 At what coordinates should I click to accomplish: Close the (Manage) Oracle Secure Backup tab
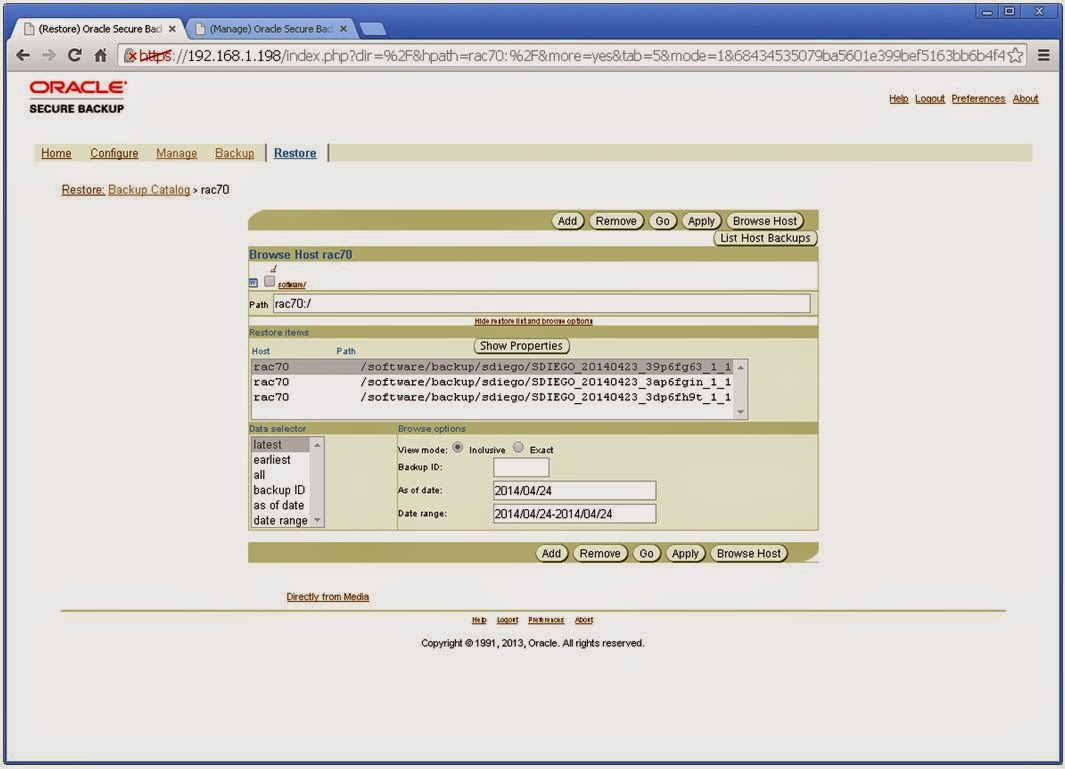click(343, 29)
